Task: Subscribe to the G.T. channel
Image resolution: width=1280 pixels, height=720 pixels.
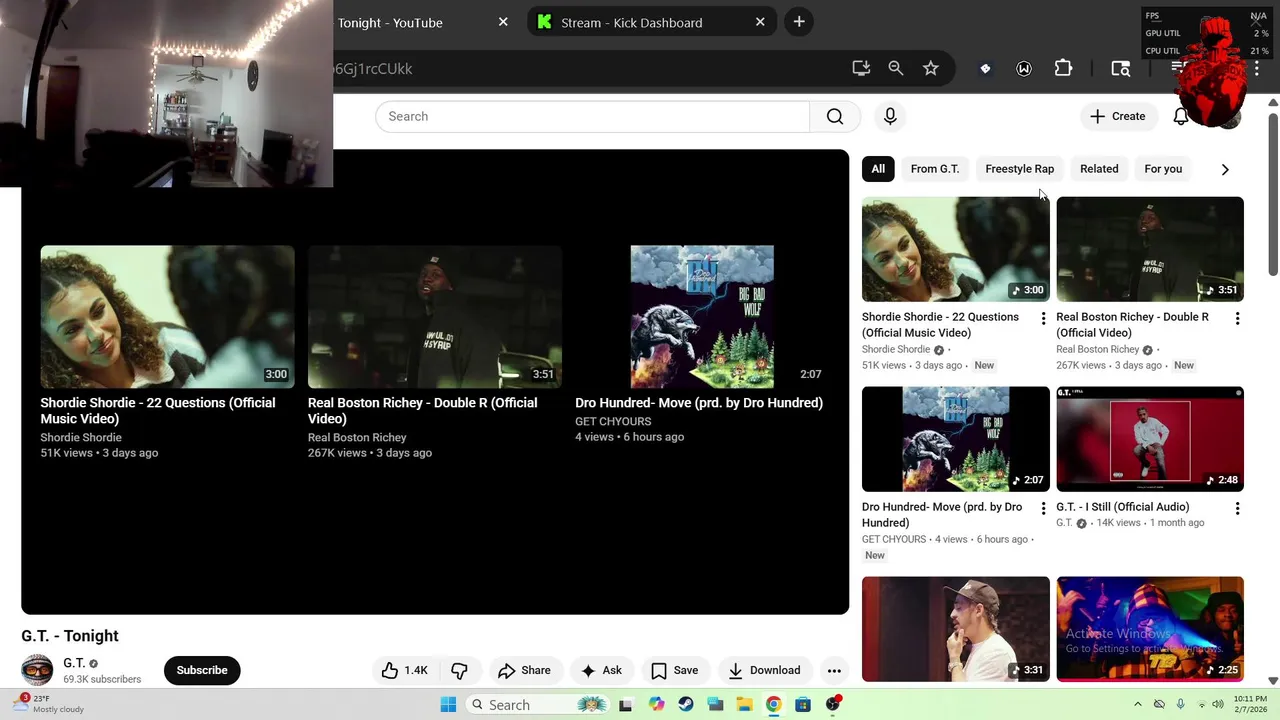Action: [202, 670]
